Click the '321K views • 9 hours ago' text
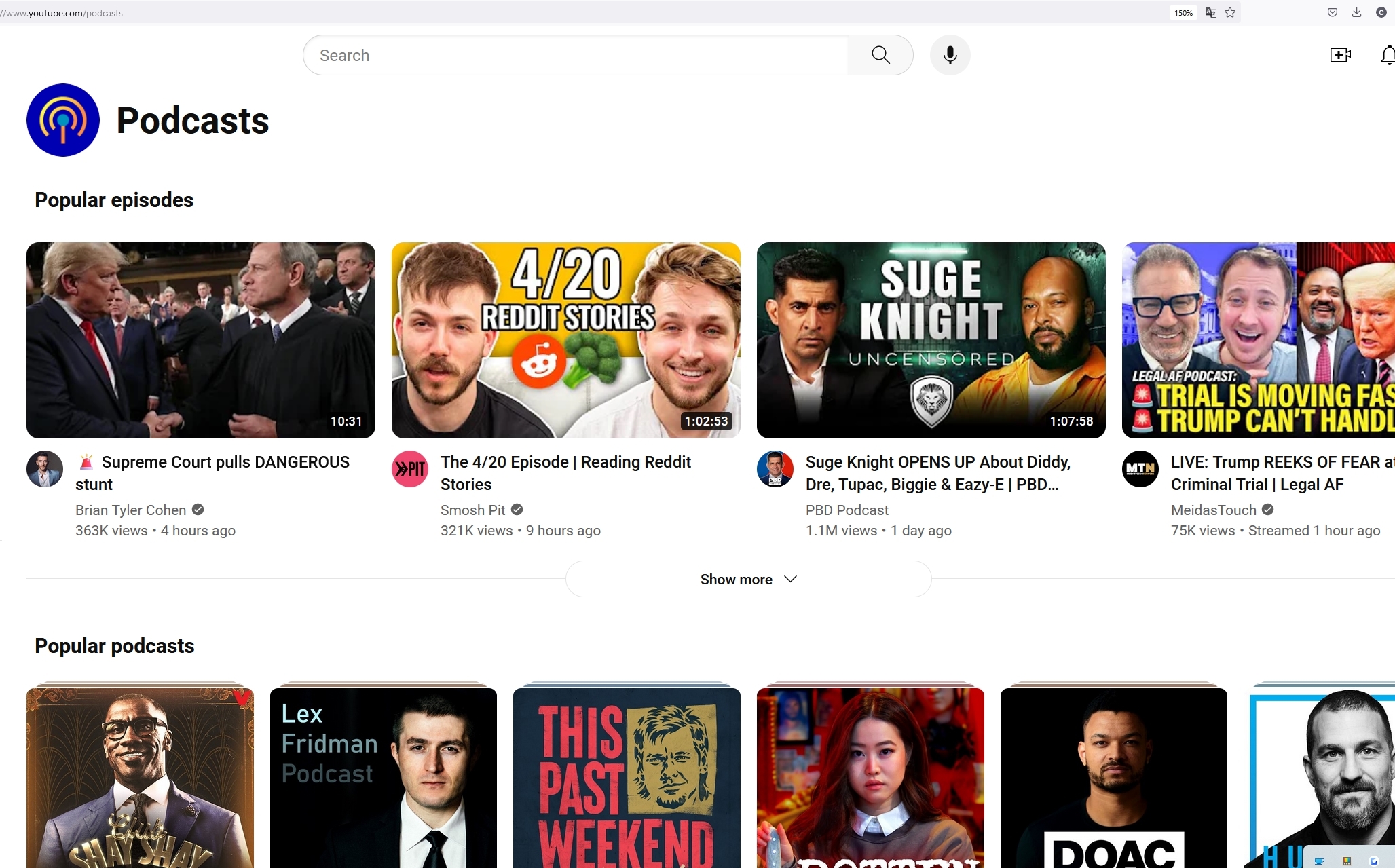 (521, 531)
